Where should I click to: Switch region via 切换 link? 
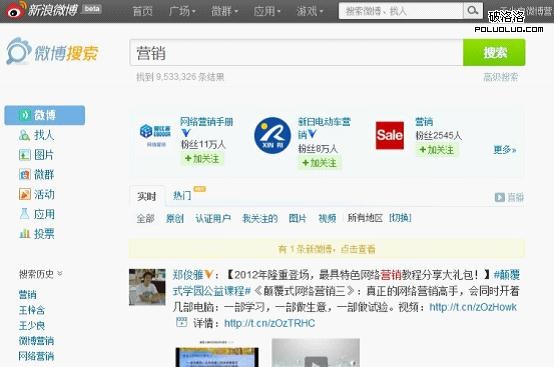(x=400, y=218)
